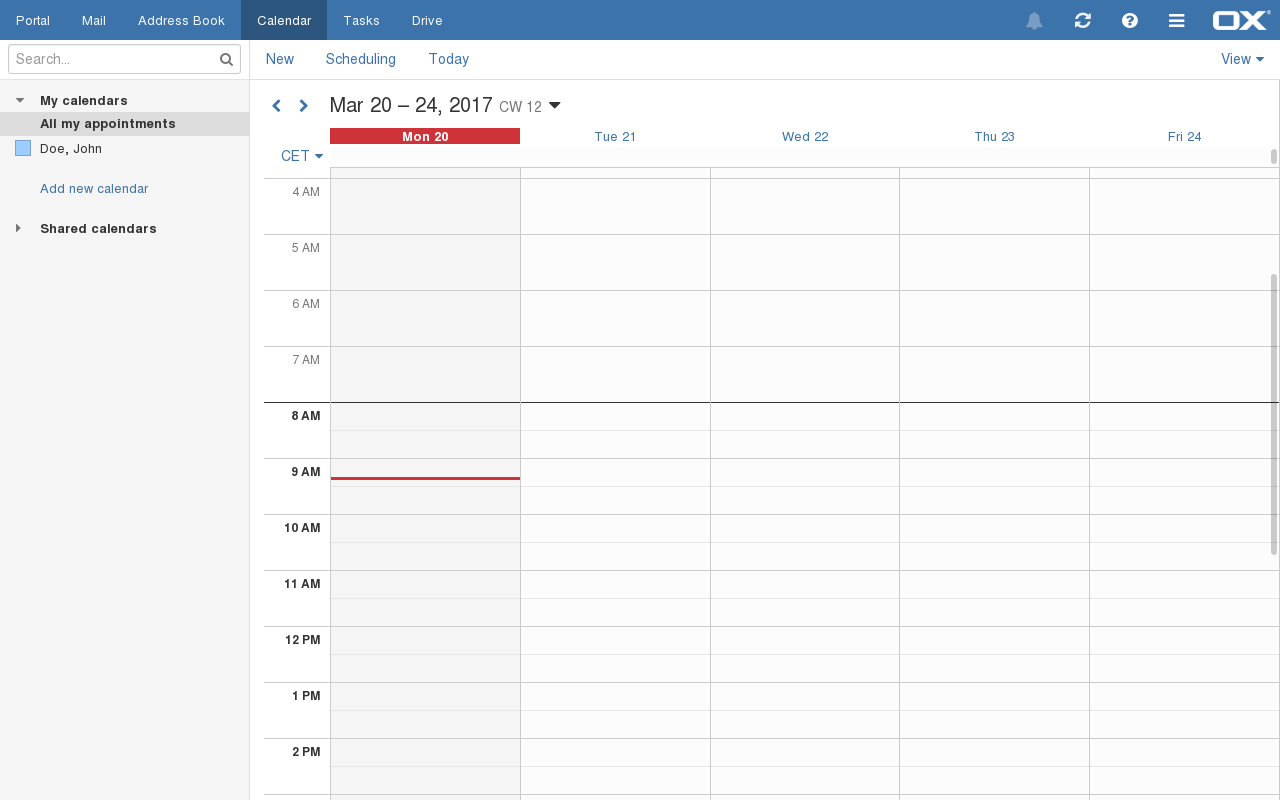Click the Add new calendar link
Image resolution: width=1280 pixels, height=800 pixels.
tap(94, 189)
